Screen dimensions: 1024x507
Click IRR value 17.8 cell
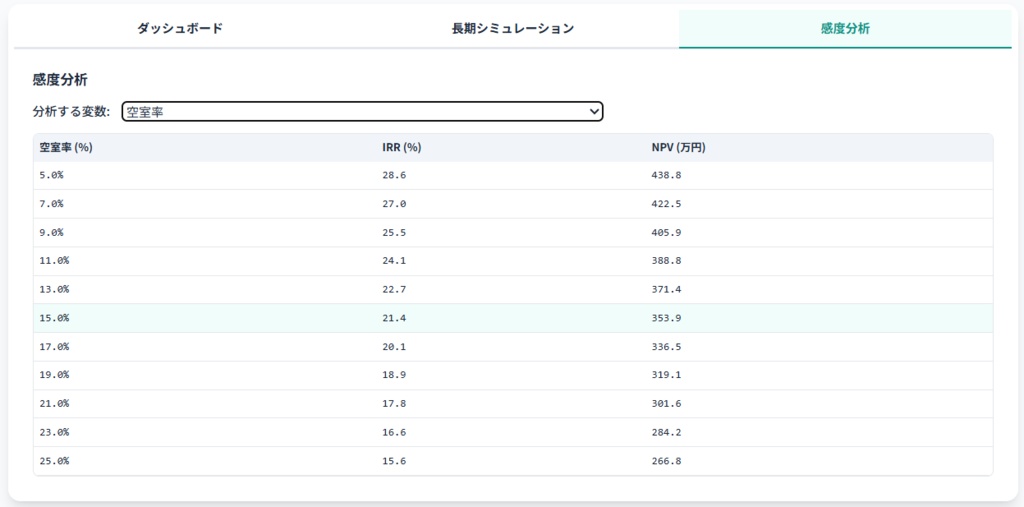point(394,404)
